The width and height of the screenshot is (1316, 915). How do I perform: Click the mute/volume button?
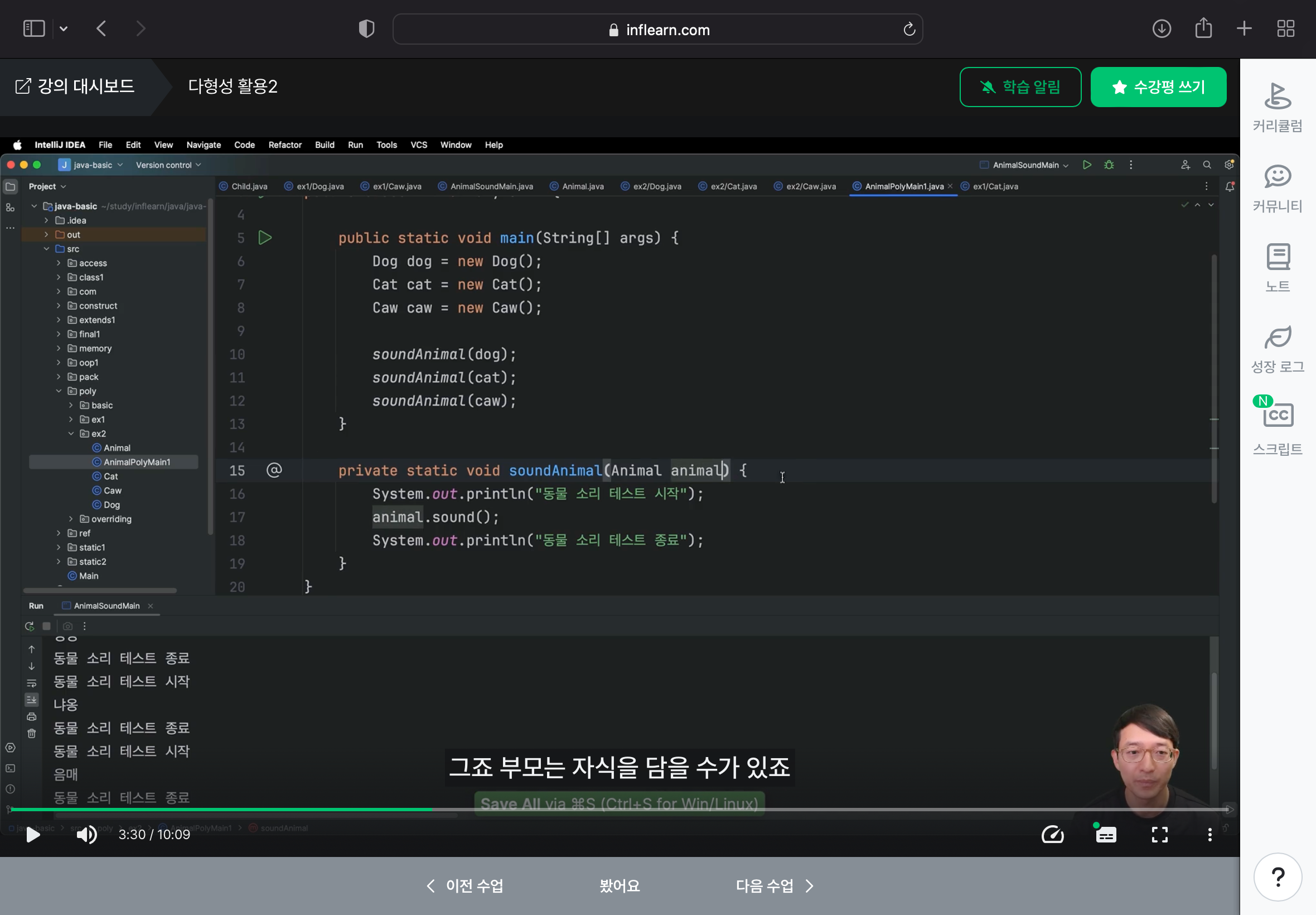[x=85, y=835]
